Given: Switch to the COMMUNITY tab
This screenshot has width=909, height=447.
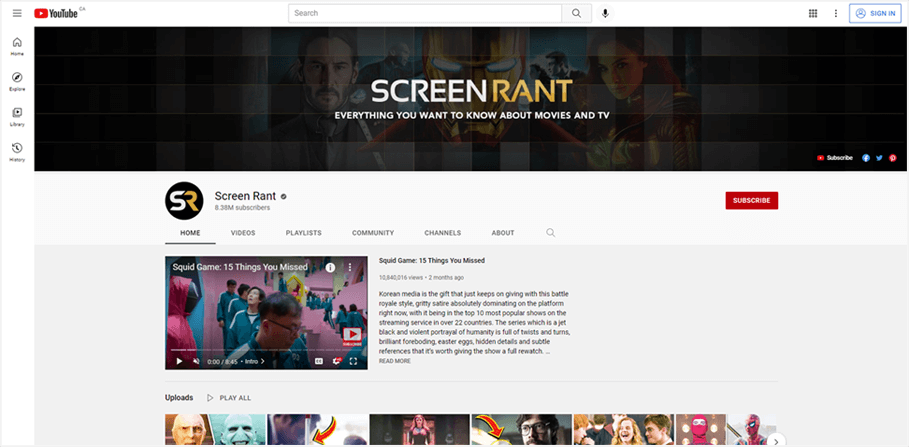Looking at the screenshot, I should 373,232.
